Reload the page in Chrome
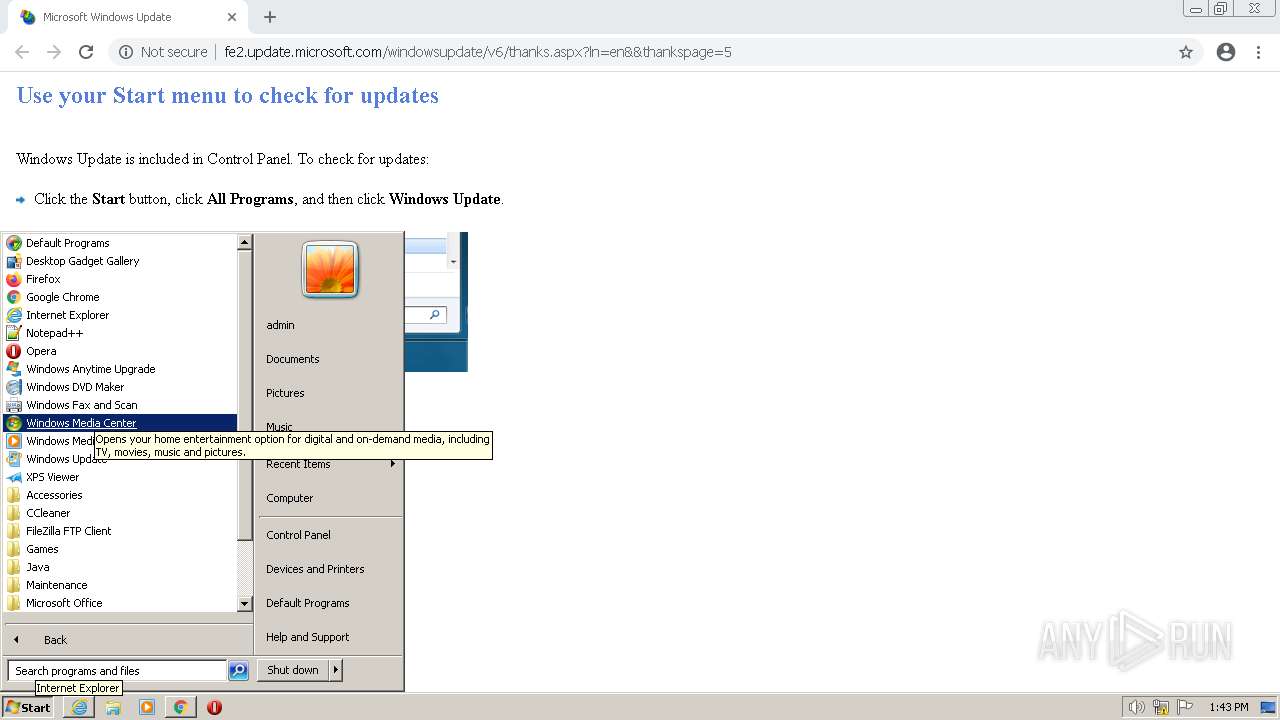Viewport: 1280px width, 720px height. [x=86, y=52]
